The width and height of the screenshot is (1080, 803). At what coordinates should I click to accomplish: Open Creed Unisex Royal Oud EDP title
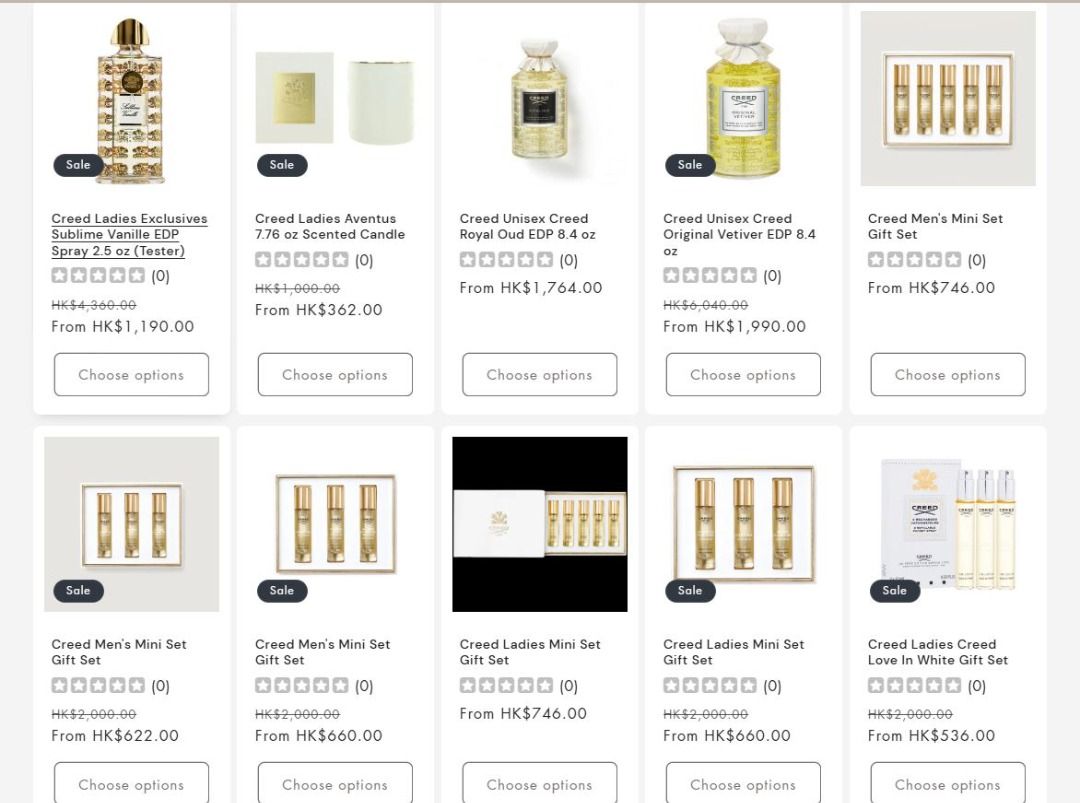(528, 227)
